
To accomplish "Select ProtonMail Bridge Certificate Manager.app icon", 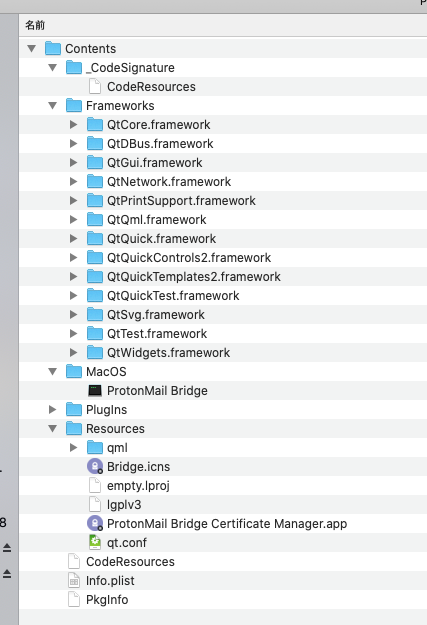I will 95,523.
